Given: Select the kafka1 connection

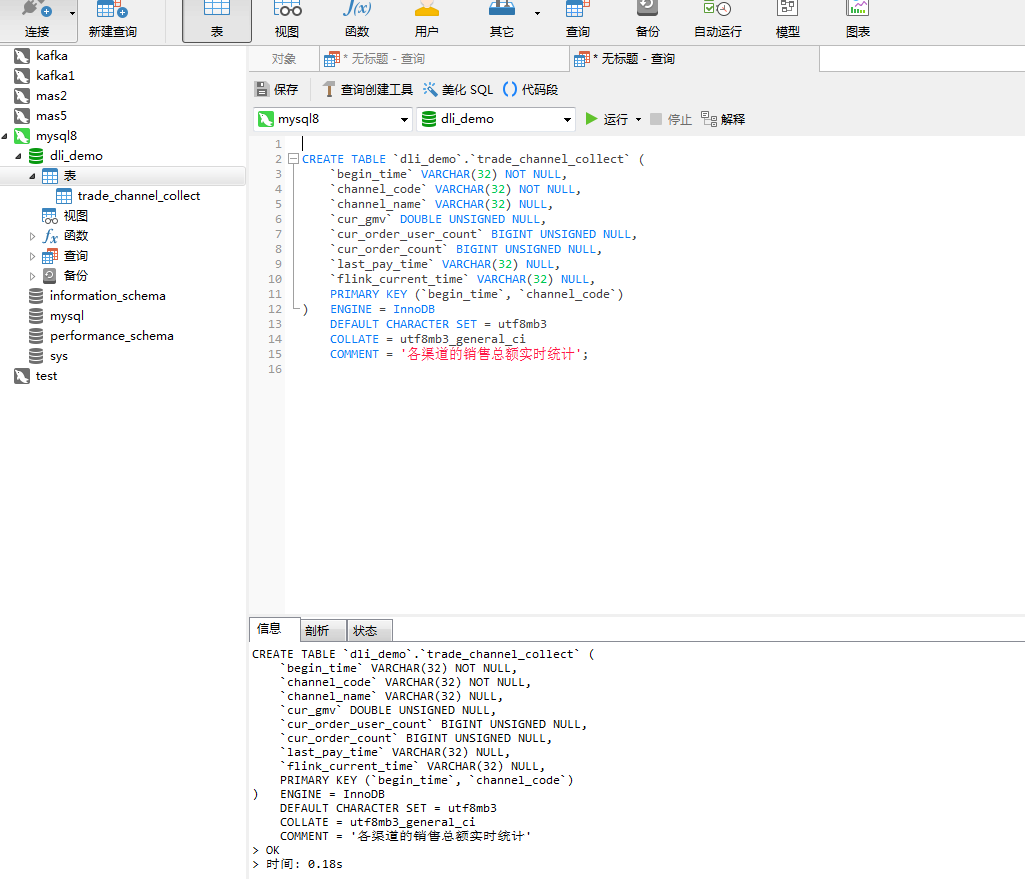Looking at the screenshot, I should (55, 76).
